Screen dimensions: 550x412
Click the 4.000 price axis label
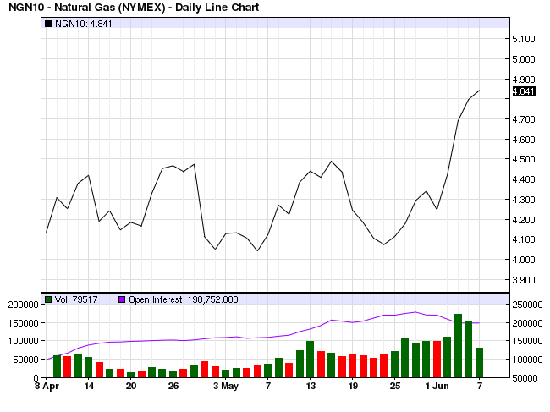click(x=524, y=259)
